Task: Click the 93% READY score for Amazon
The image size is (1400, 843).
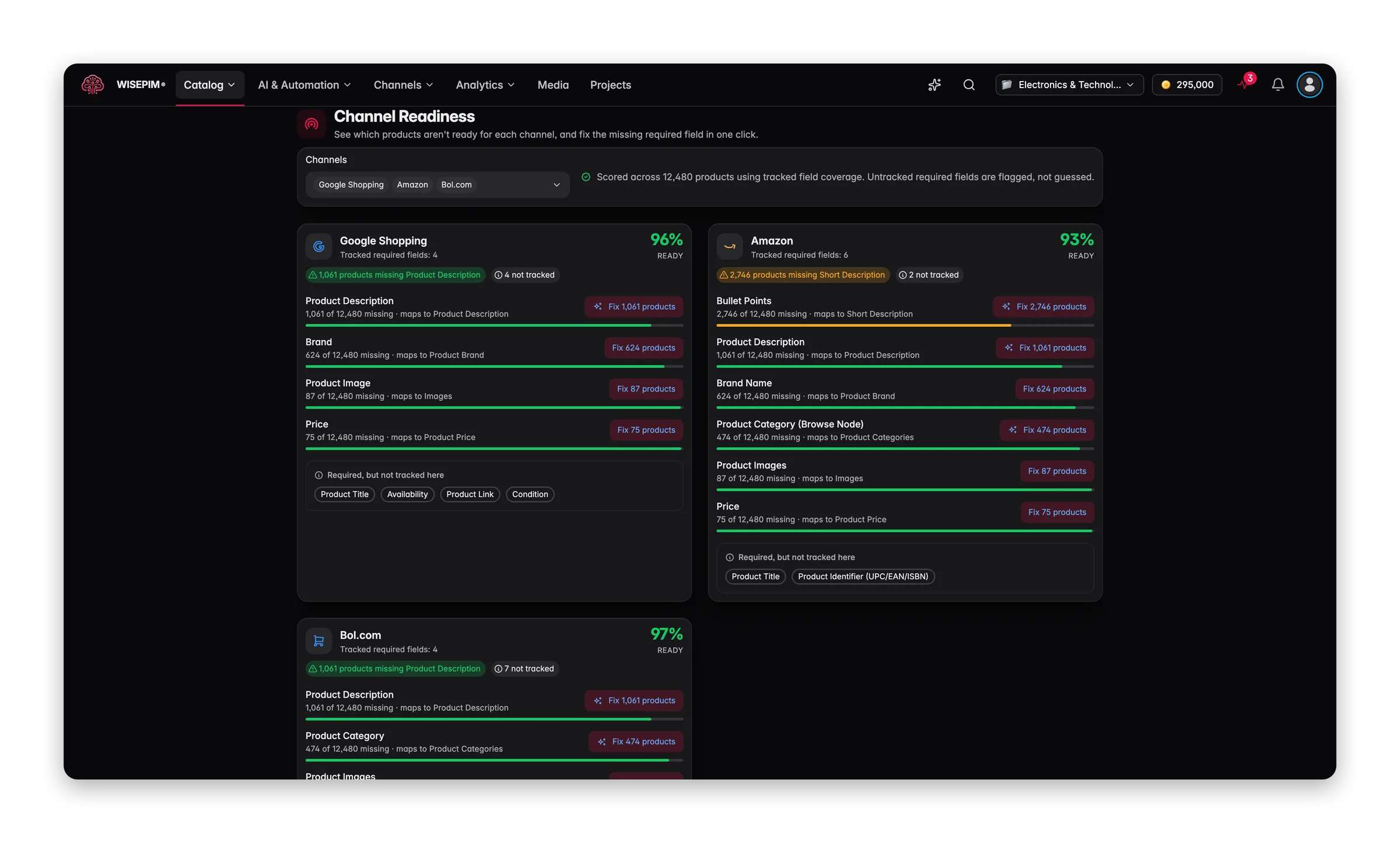Action: [x=1077, y=247]
